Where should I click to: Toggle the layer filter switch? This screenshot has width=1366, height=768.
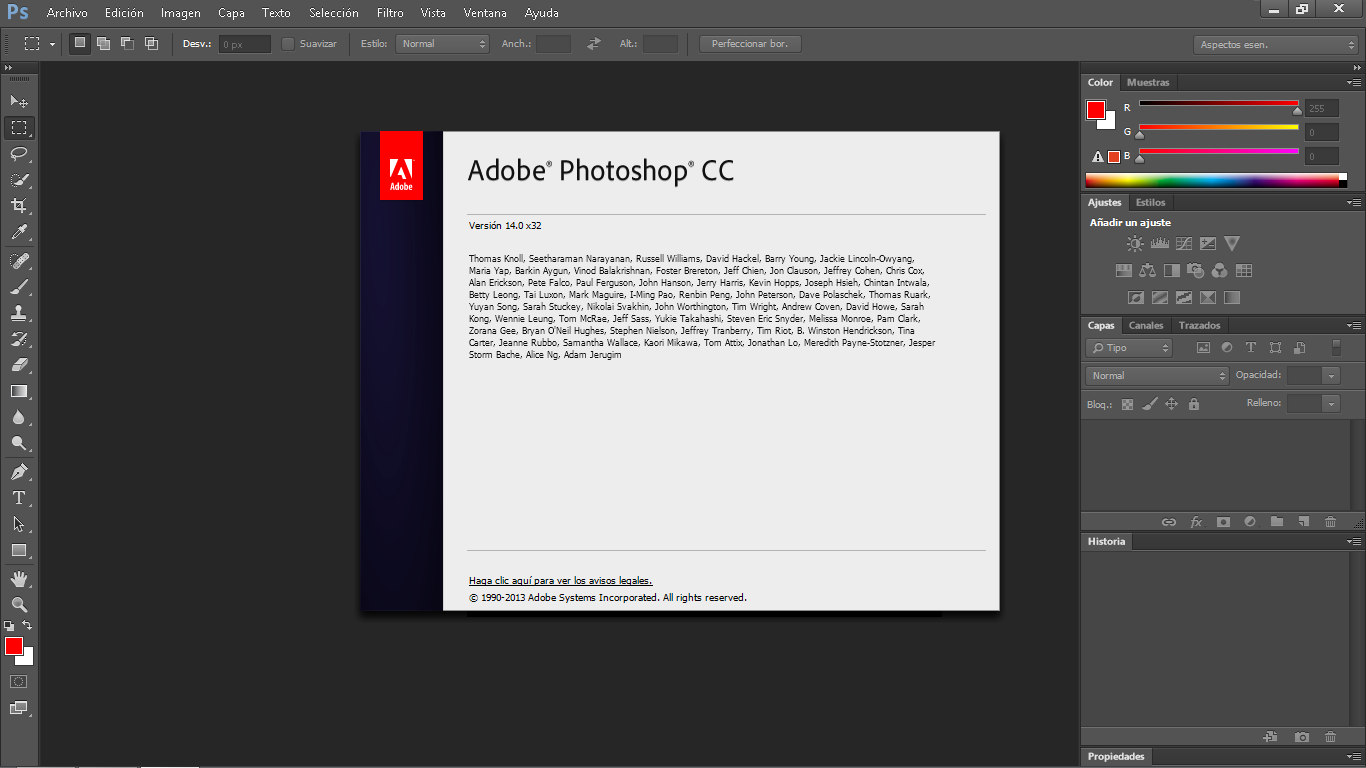point(1337,348)
